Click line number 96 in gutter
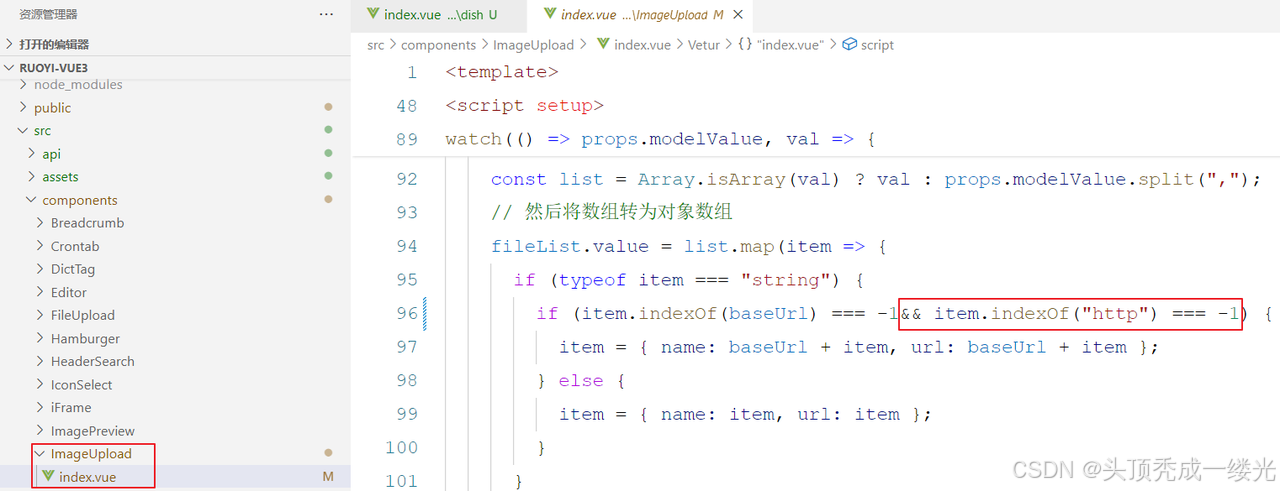The height and width of the screenshot is (491, 1280). (x=405, y=313)
